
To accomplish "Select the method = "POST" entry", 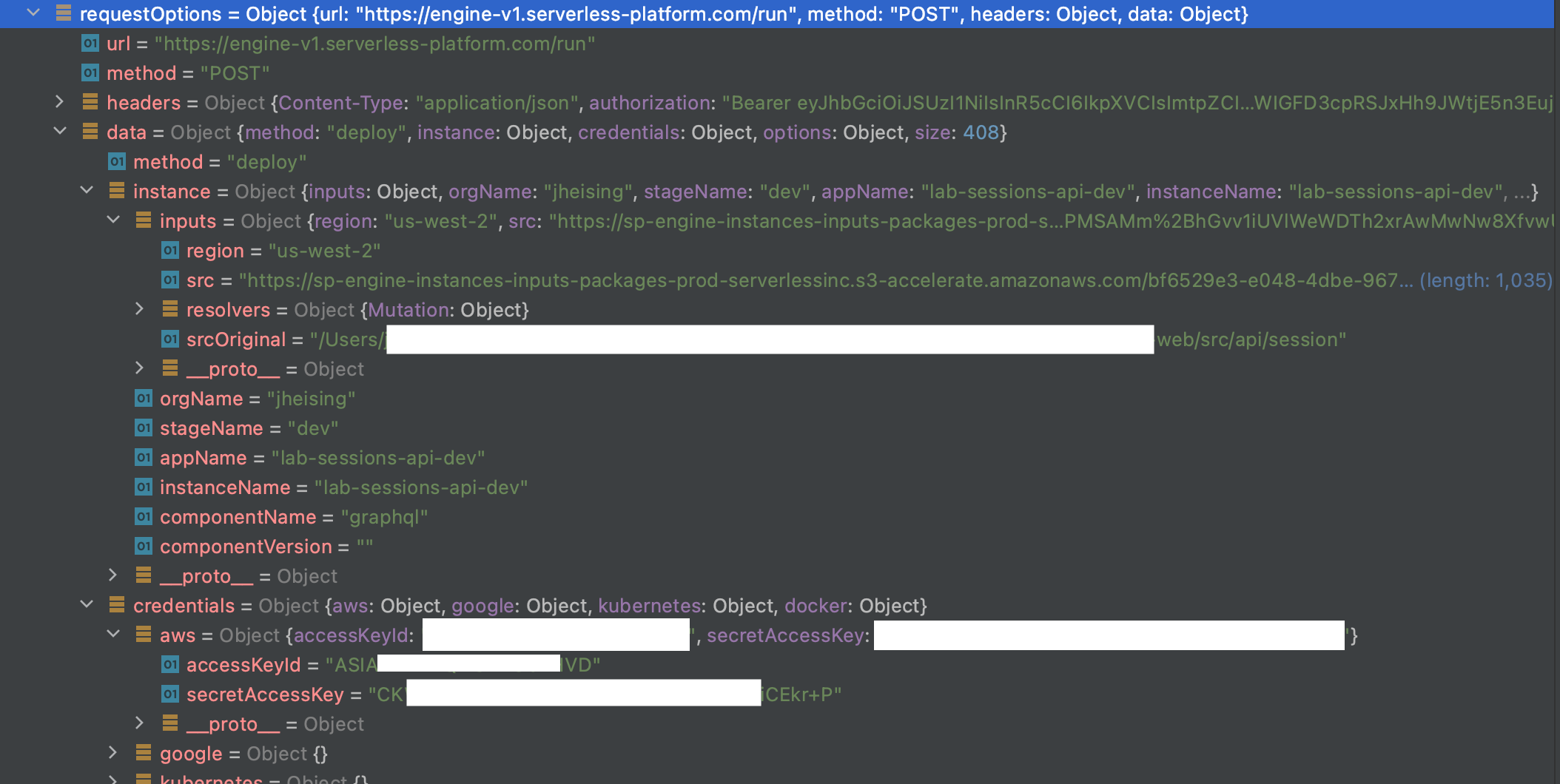I will pyautogui.click(x=187, y=73).
